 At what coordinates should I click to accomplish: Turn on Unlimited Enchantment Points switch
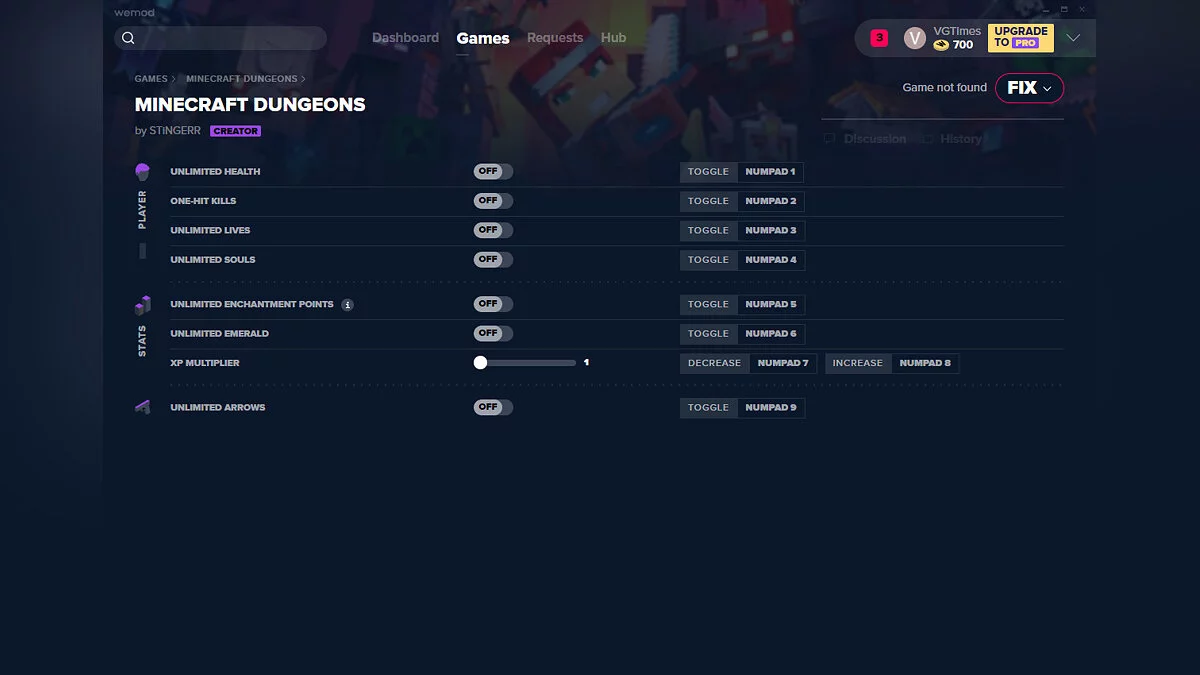[493, 304]
